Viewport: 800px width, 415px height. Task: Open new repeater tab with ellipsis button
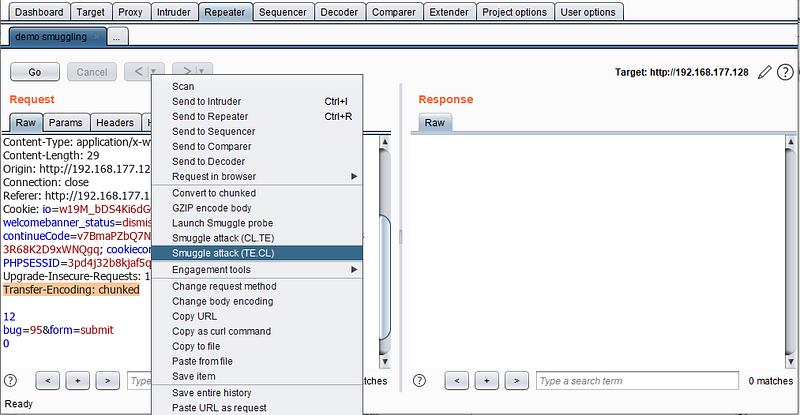(117, 37)
